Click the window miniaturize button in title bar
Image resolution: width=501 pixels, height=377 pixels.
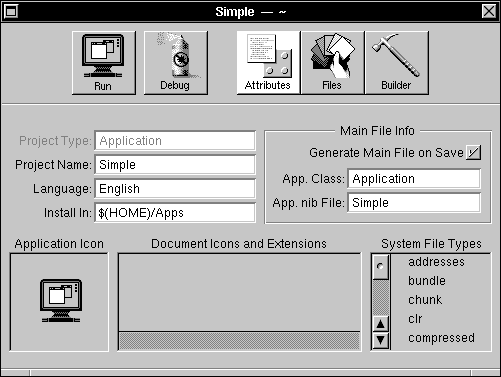pyautogui.click(x=10, y=12)
